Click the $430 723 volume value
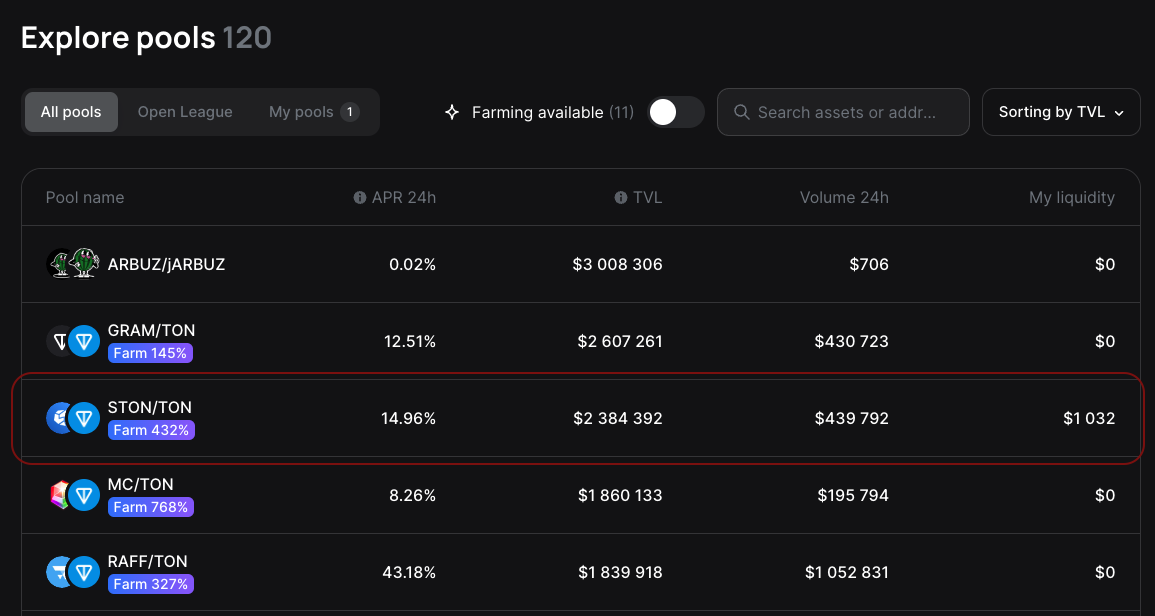The width and height of the screenshot is (1155, 616). (852, 341)
